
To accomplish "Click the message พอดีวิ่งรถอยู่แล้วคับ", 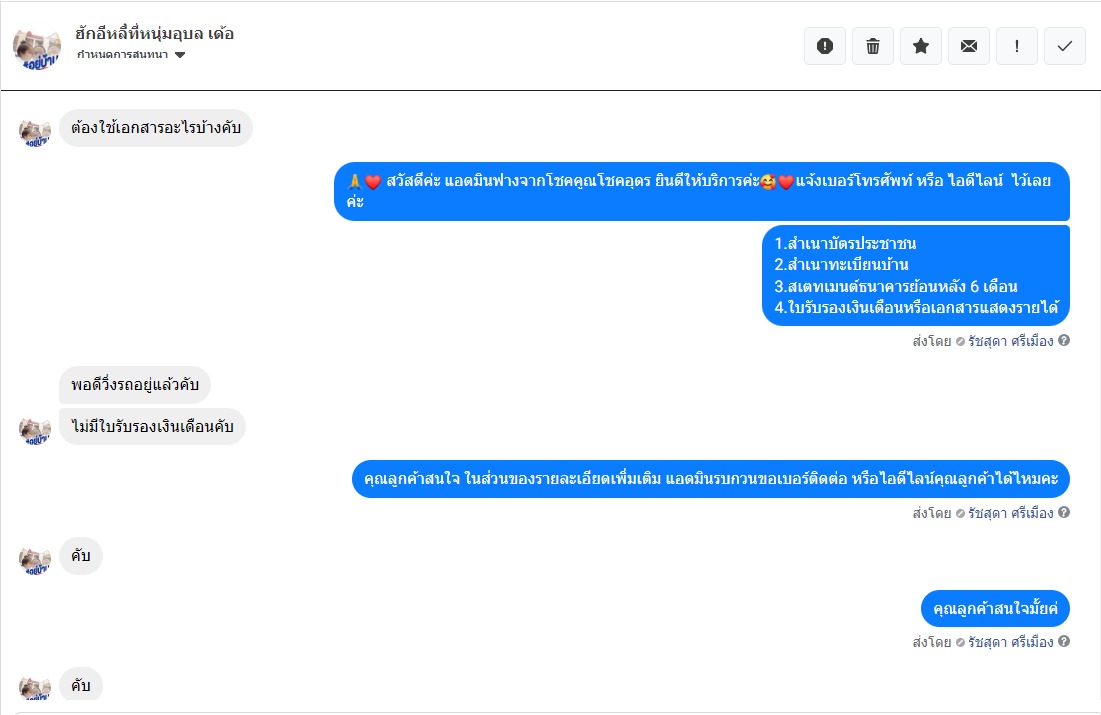I will 135,385.
